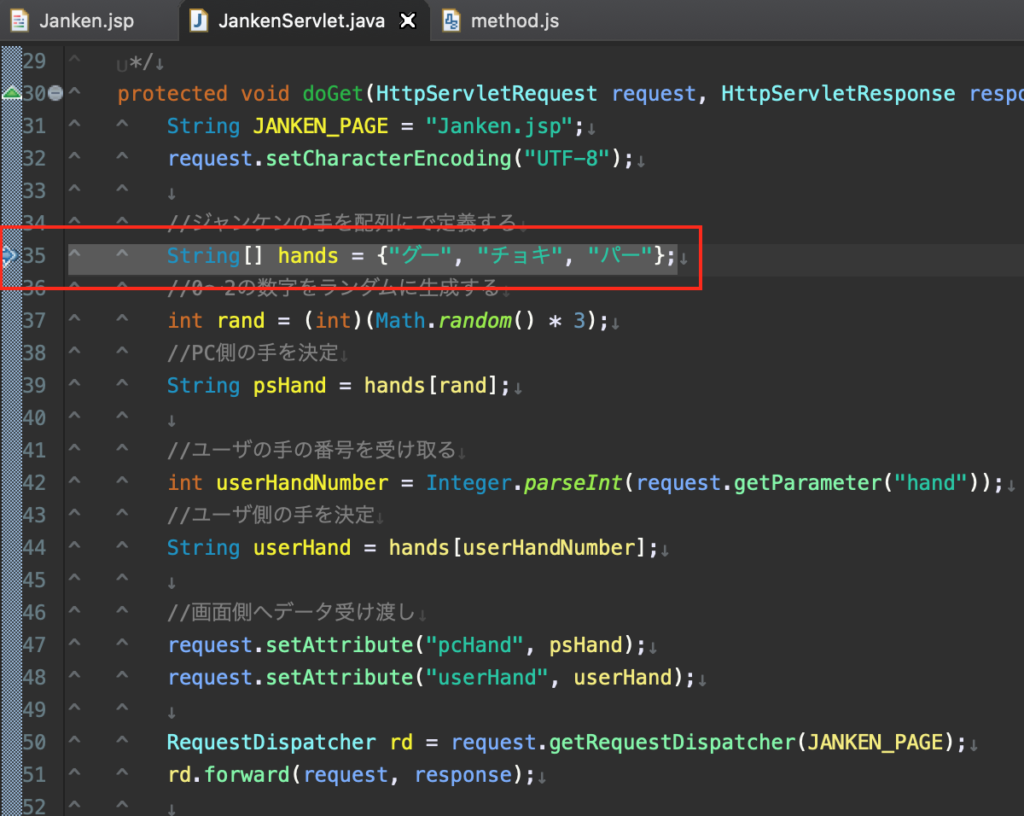Click userHandNumber on line 42
The width and height of the screenshot is (1024, 816).
(x=302, y=483)
